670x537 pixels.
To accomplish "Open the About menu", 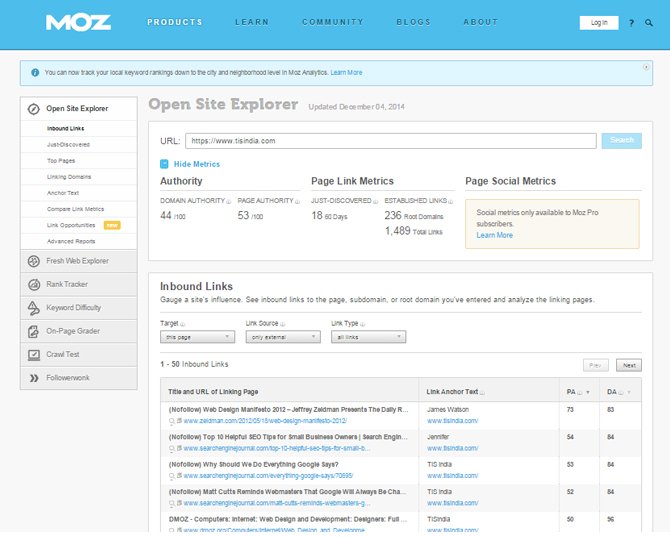I will (481, 22).
